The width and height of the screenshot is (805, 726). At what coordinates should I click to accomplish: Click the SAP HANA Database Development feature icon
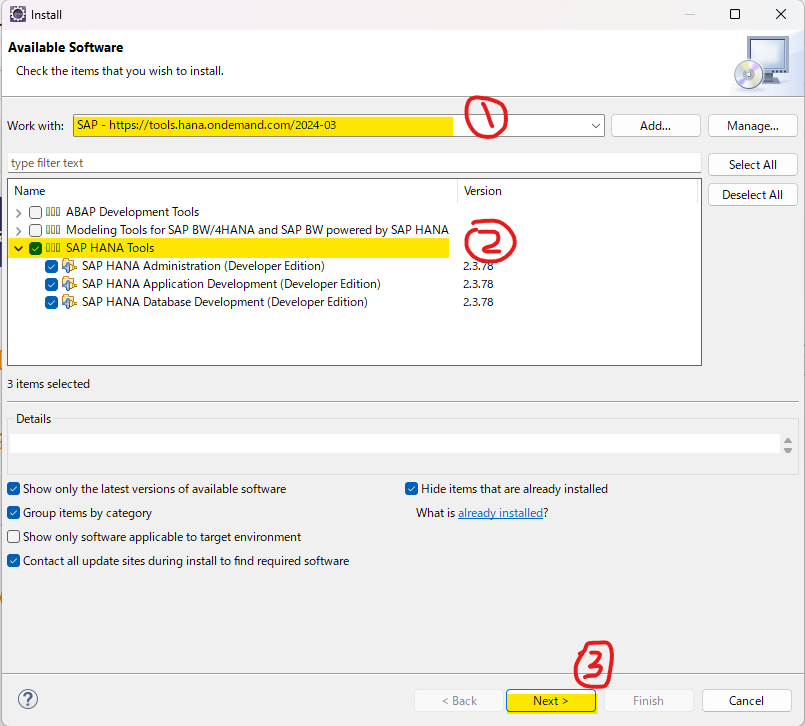pos(69,301)
